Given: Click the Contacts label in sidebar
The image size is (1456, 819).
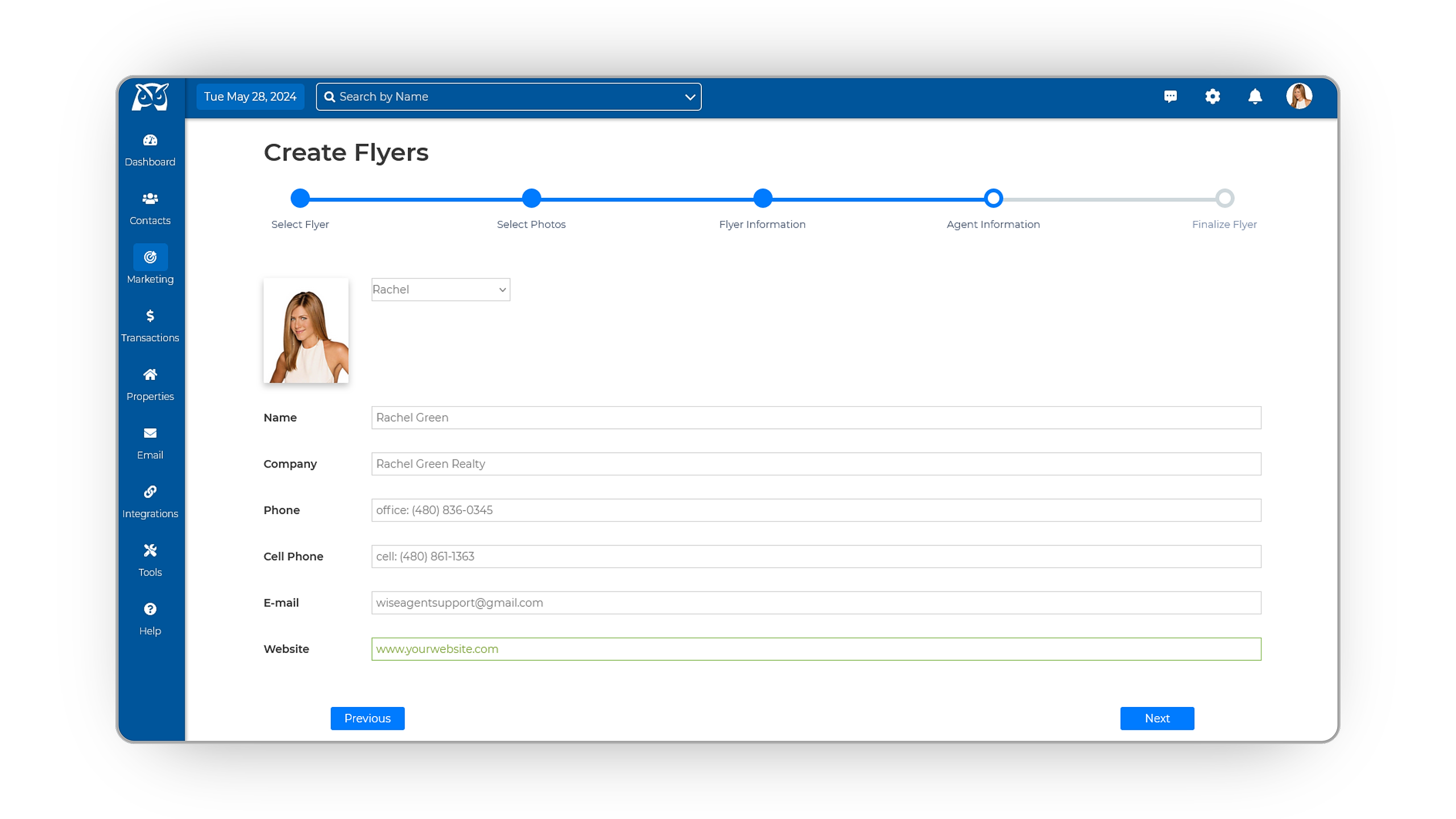Looking at the screenshot, I should (x=150, y=221).
